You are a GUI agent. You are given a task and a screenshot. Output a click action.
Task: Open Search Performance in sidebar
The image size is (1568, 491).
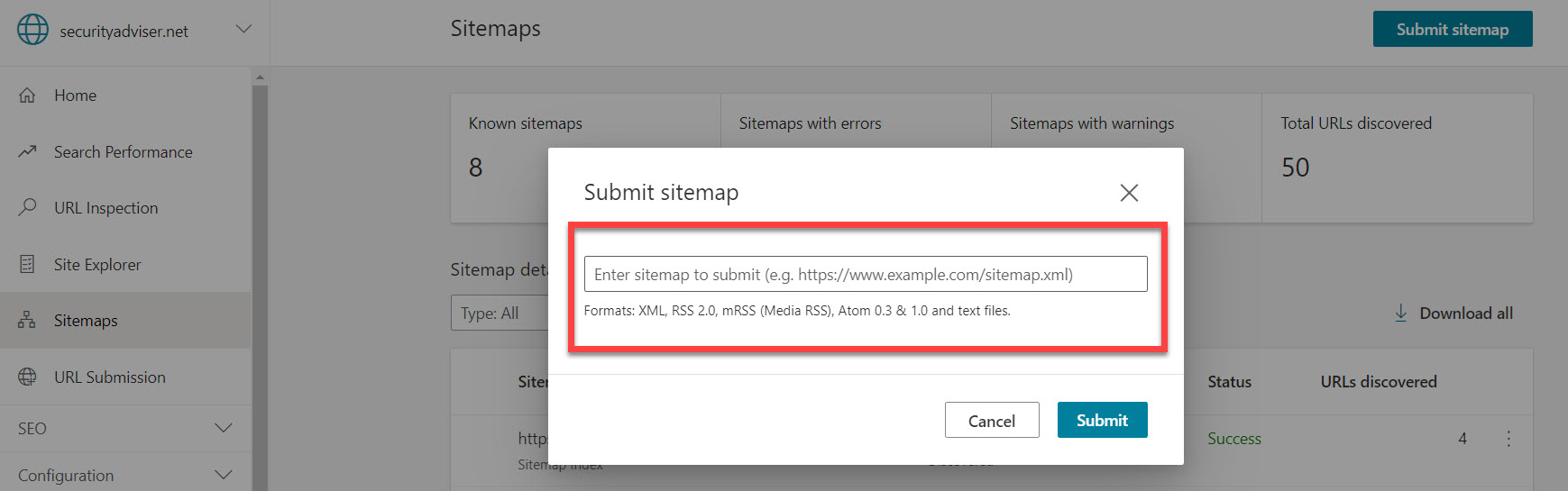point(123,152)
